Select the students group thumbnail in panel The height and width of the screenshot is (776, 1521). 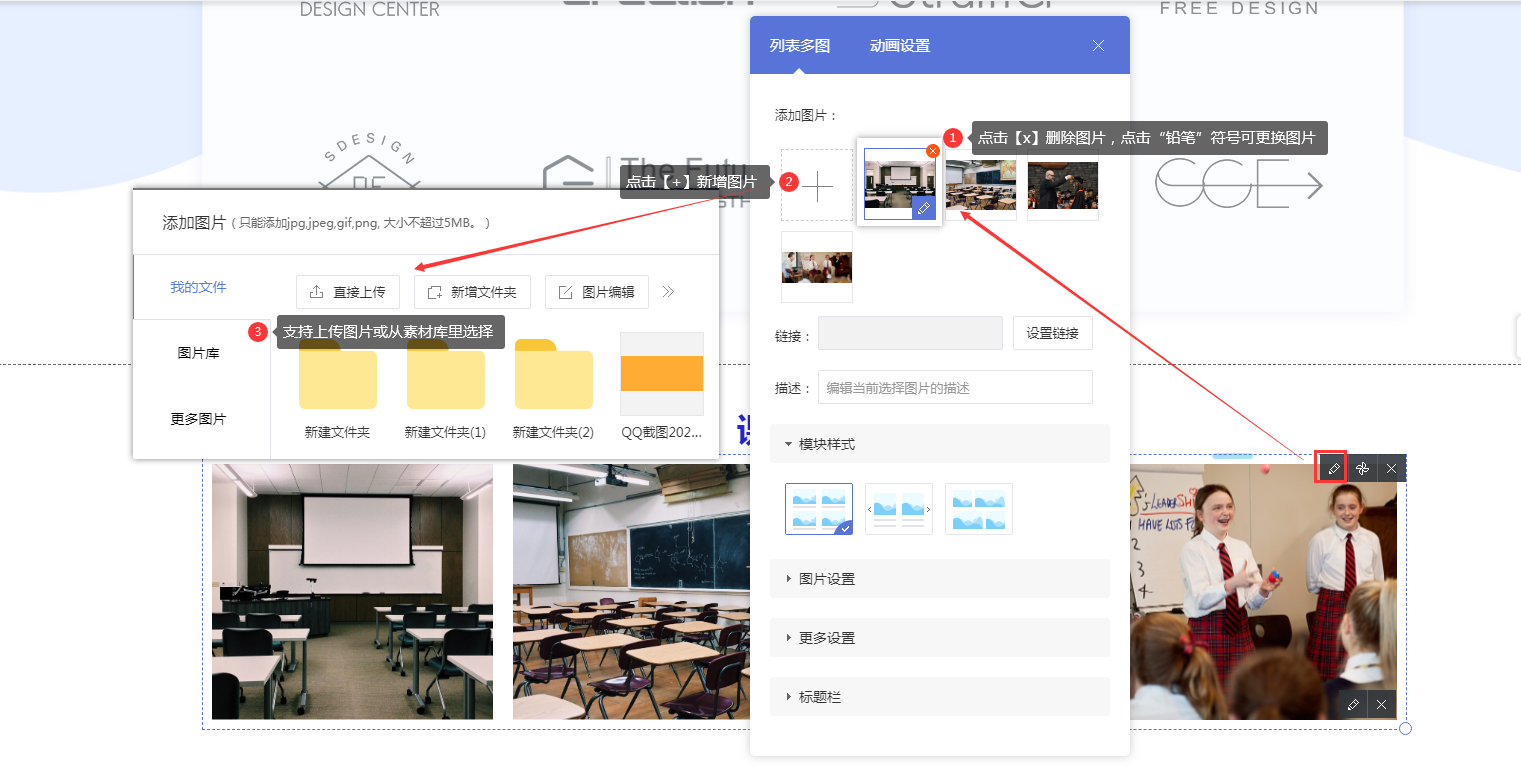(x=817, y=267)
